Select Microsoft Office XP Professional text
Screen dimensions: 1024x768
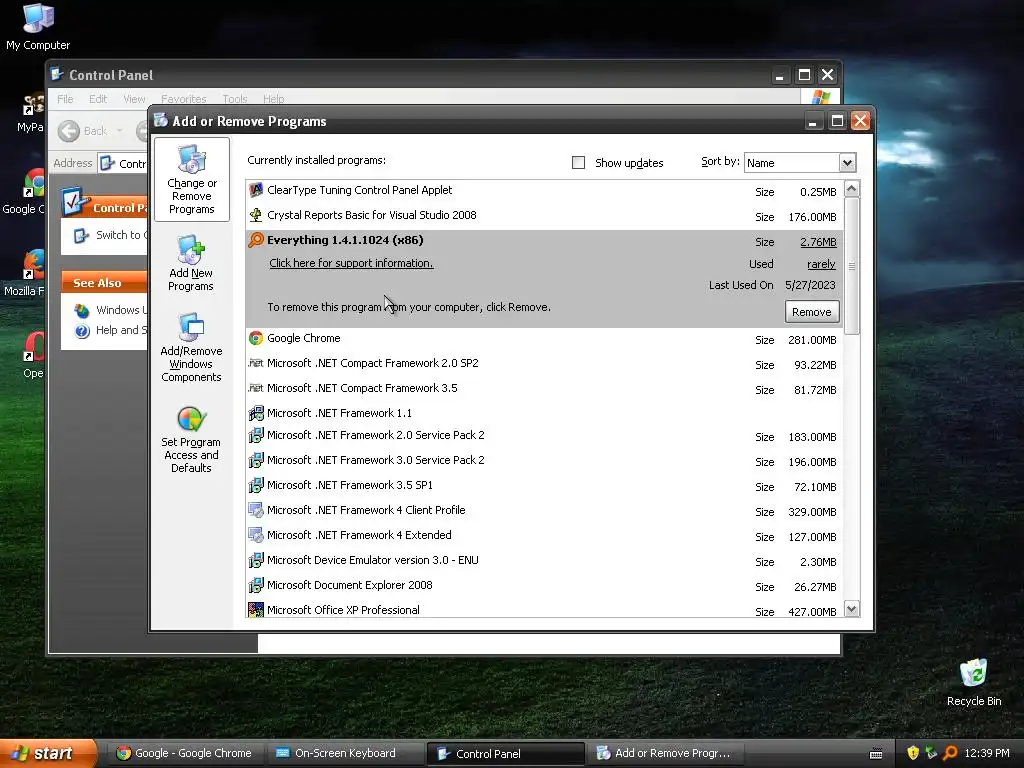(343, 610)
